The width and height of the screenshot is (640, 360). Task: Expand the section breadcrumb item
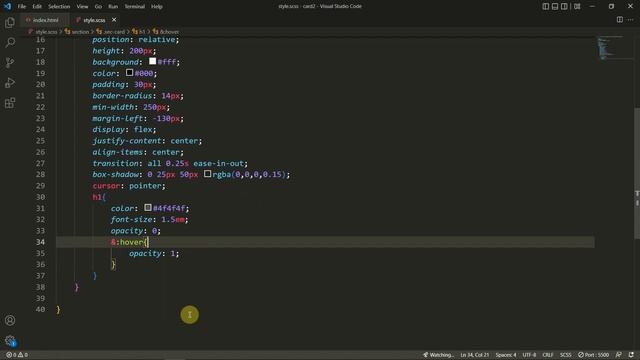click(77, 32)
